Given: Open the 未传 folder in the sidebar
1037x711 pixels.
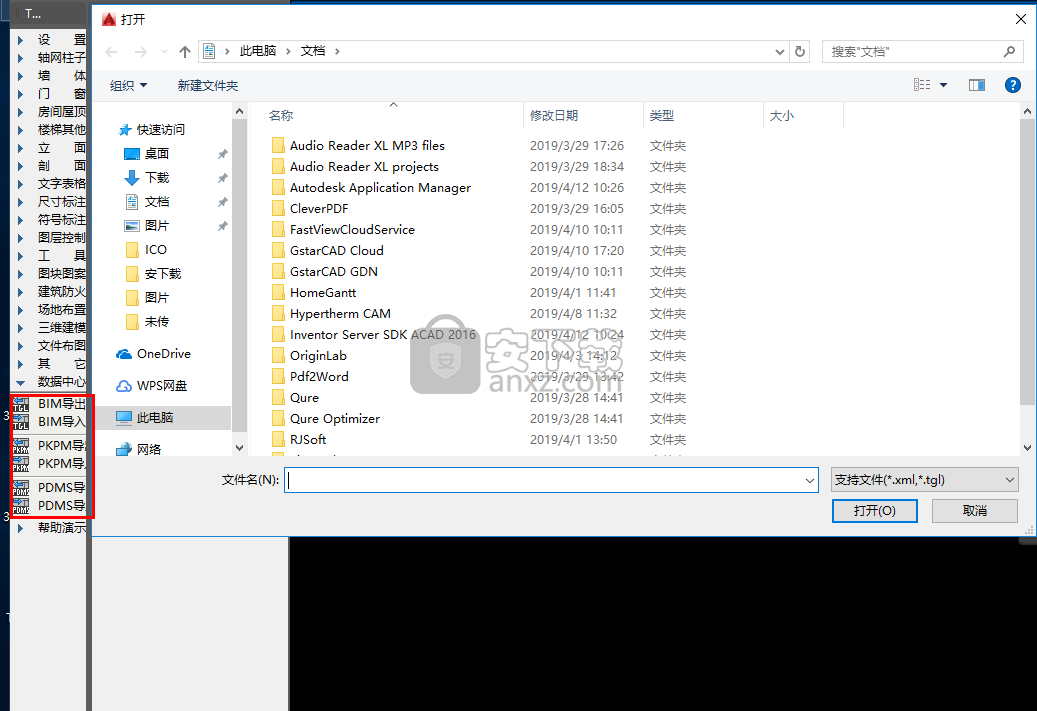Looking at the screenshot, I should (147, 321).
